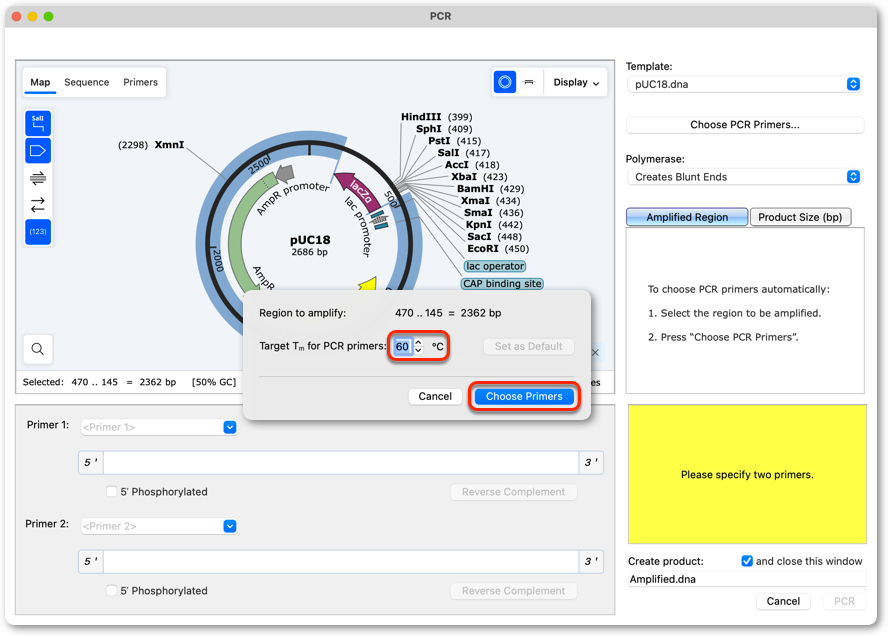Click the Cancel button beside PCR

point(783,601)
